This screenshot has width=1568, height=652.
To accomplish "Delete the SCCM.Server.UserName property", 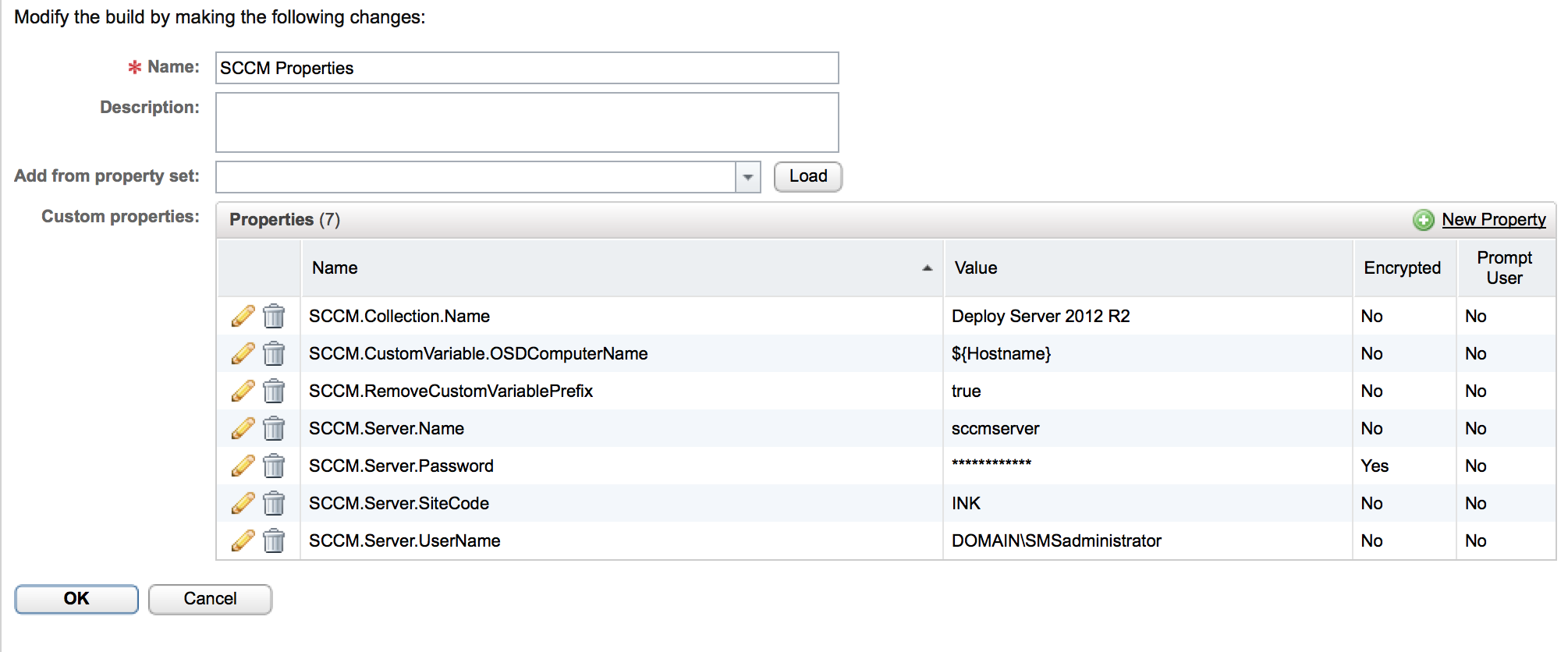I will tap(274, 540).
